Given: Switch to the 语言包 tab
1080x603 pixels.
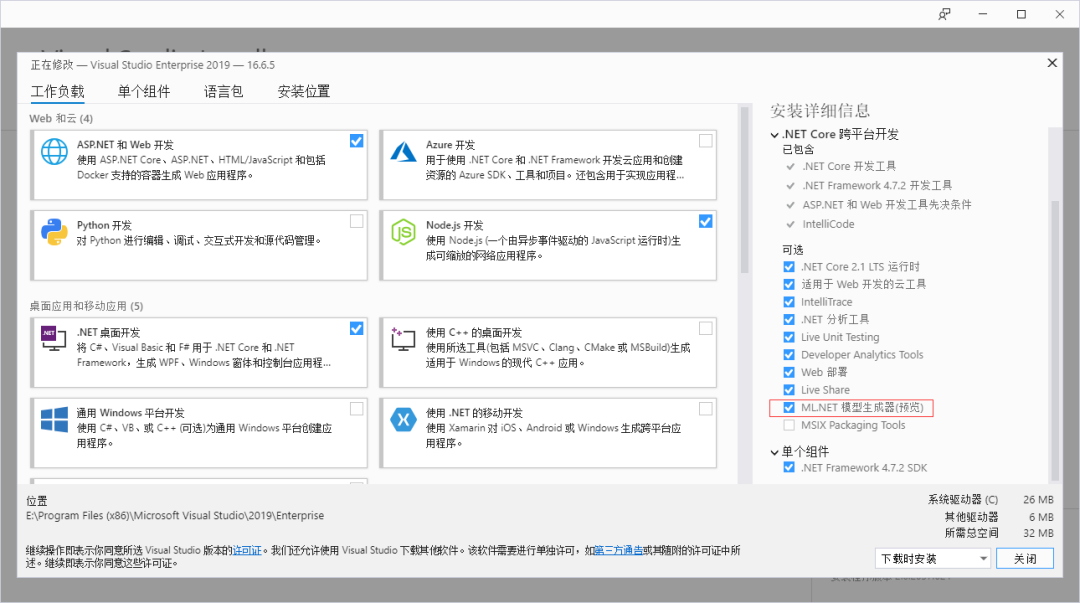Looking at the screenshot, I should [x=224, y=92].
